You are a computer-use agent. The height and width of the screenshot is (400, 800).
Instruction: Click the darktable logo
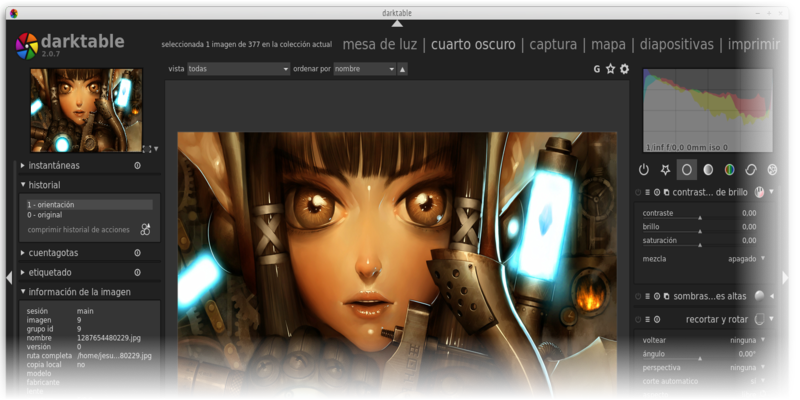(x=27, y=46)
